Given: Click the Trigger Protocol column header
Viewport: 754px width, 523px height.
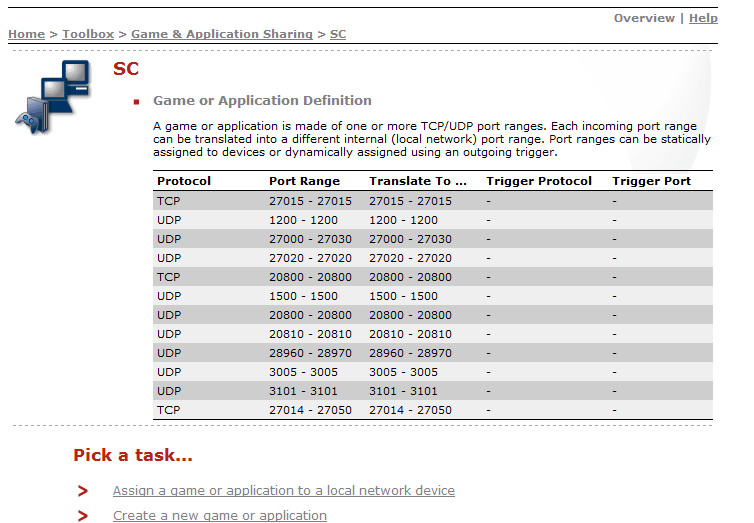Looking at the screenshot, I should (x=539, y=181).
